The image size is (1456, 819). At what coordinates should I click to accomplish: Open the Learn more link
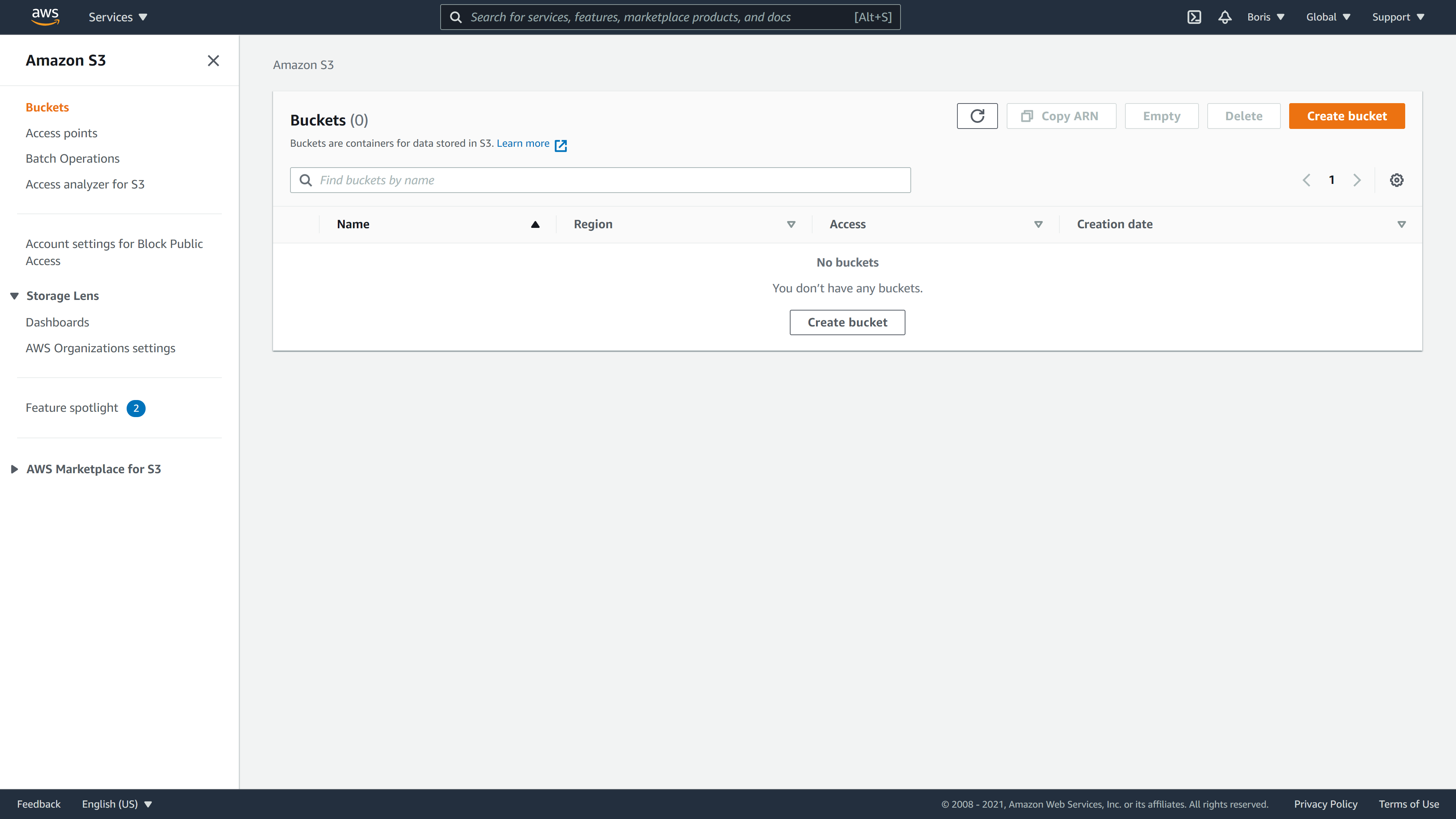[523, 144]
